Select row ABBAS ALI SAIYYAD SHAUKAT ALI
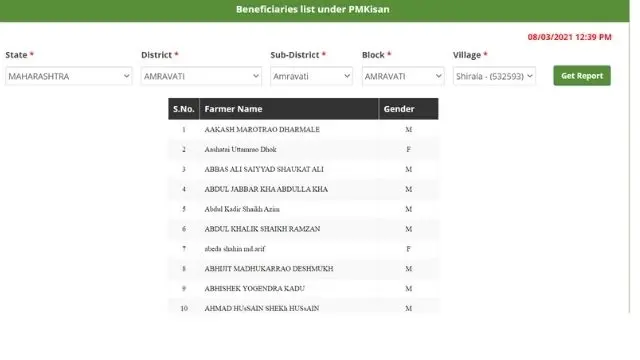 tap(304, 169)
